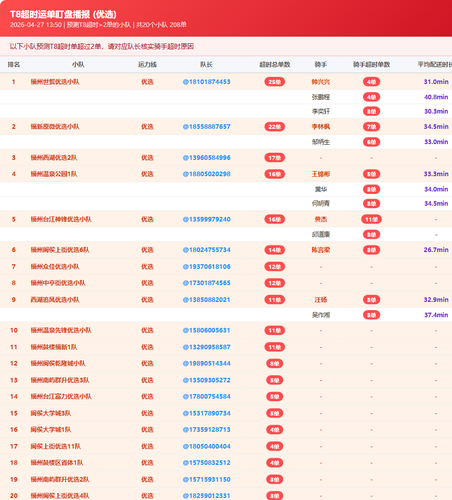Open team leader link @15715931150
The width and height of the screenshot is (452, 500).
click(x=206, y=479)
